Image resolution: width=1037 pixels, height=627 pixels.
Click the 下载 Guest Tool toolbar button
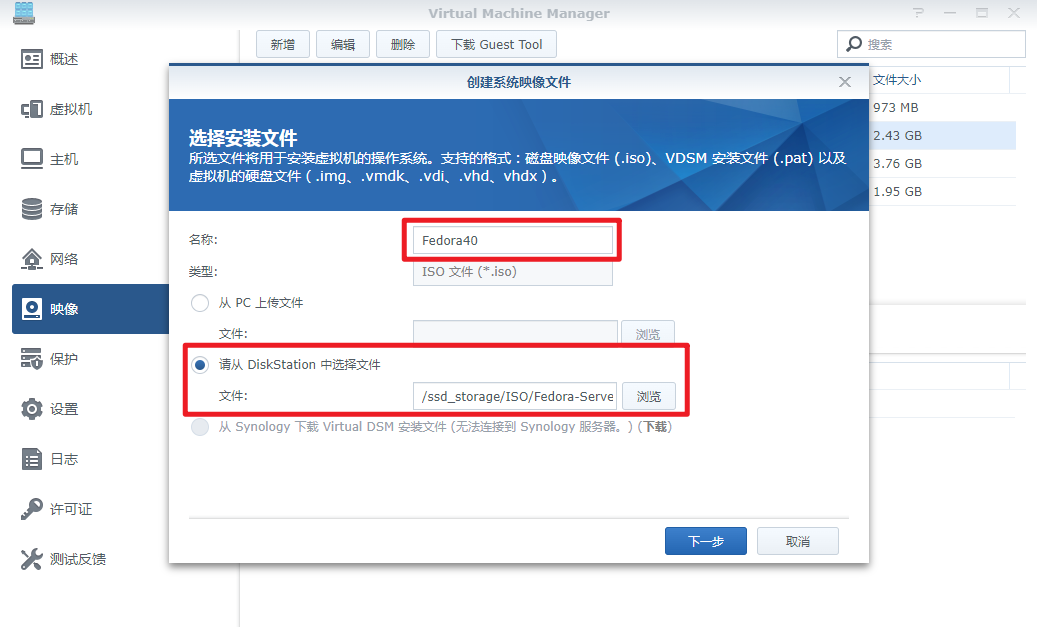(496, 44)
